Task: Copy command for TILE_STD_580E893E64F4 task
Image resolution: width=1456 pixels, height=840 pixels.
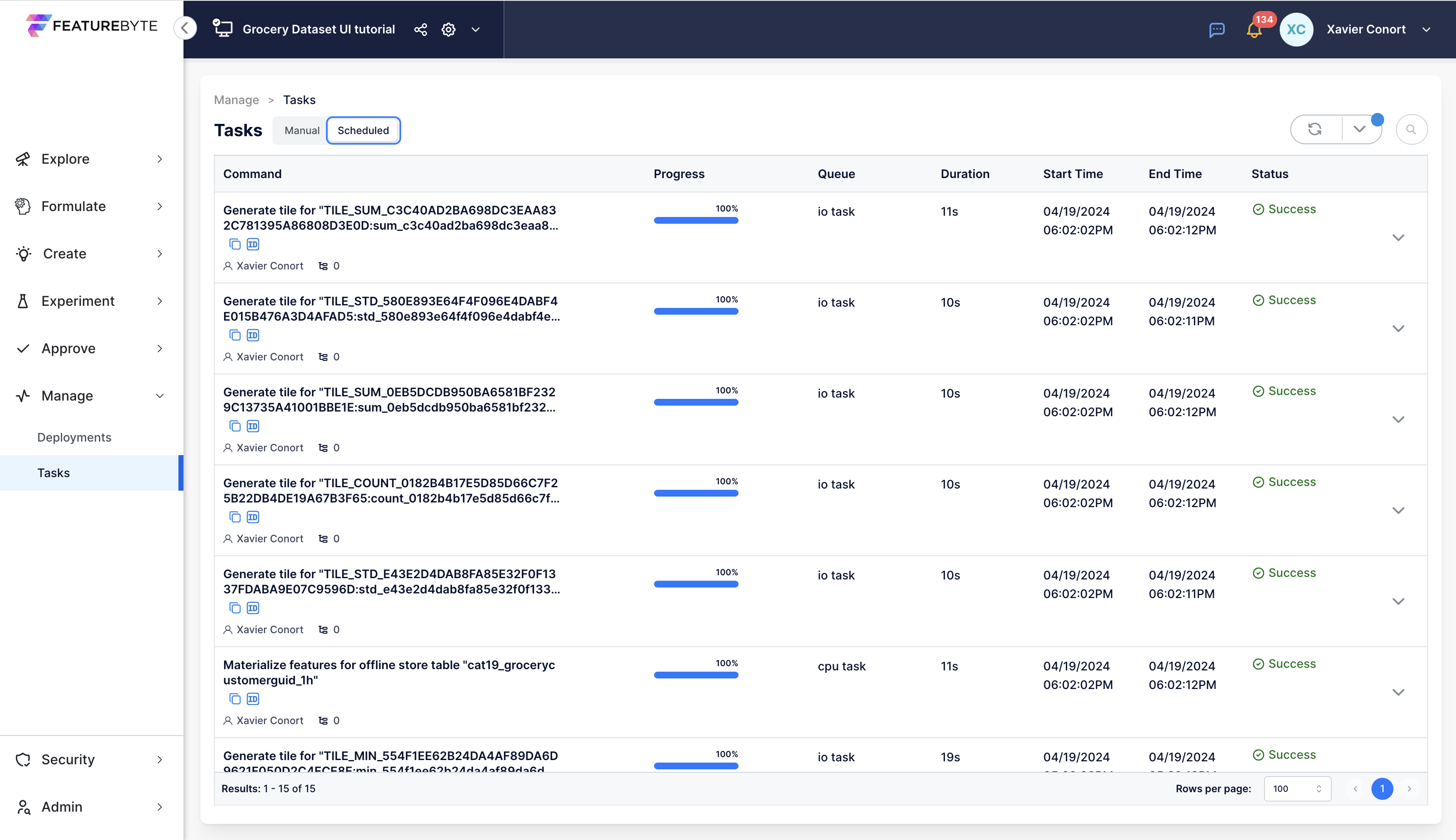Action: pos(235,335)
